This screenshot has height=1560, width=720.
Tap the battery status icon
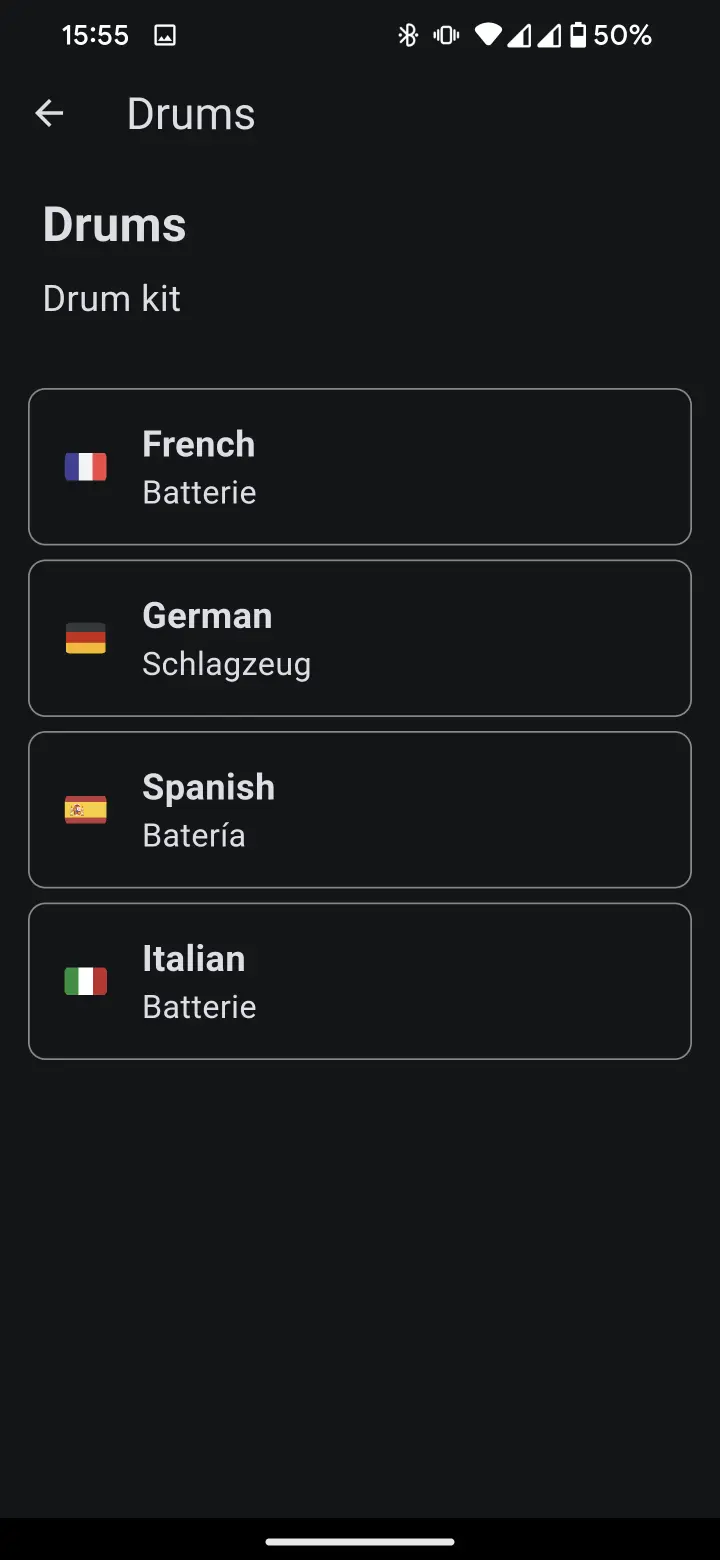click(x=577, y=36)
